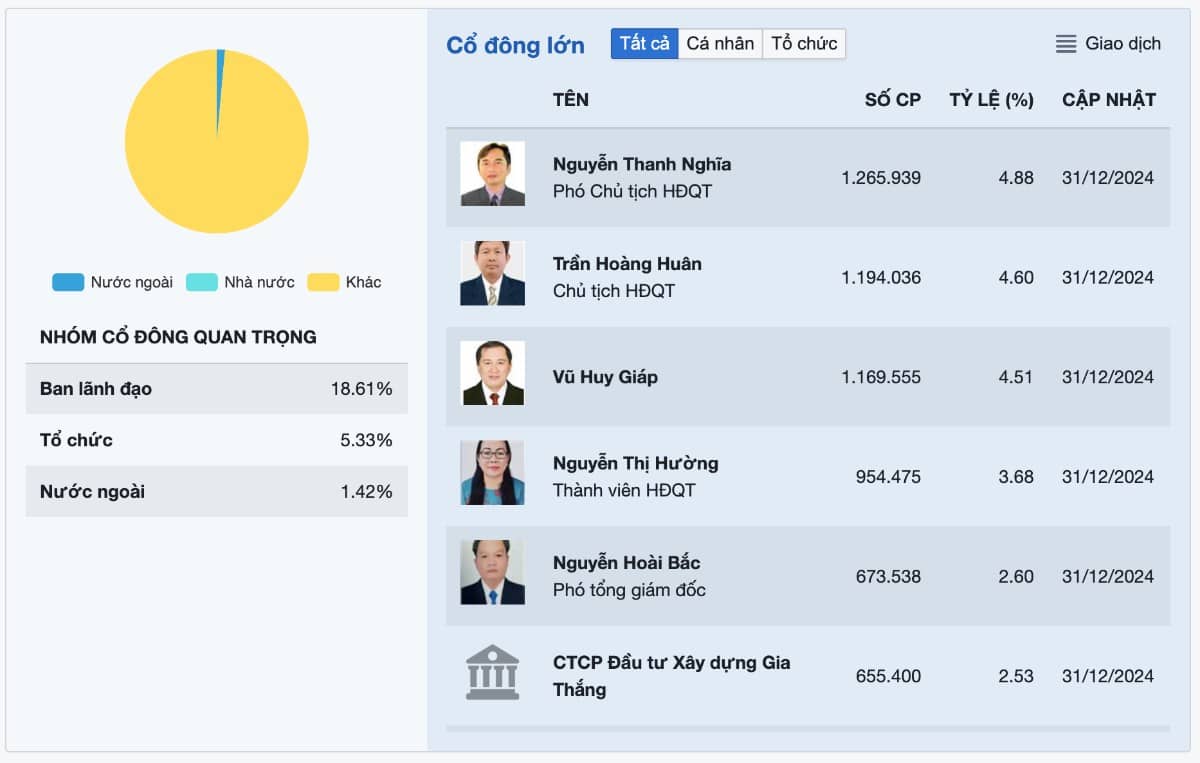The image size is (1200, 763).
Task: Click Trần Hoàng Huân's portrait image
Action: point(492,273)
